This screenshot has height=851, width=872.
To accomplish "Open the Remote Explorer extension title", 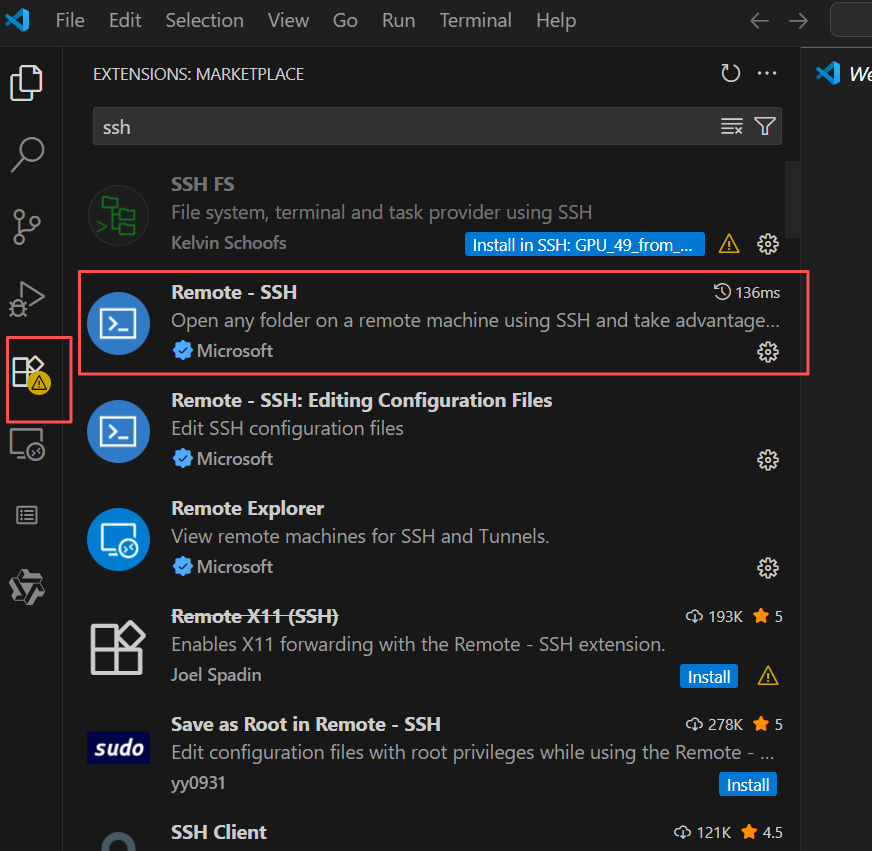I will coord(247,508).
